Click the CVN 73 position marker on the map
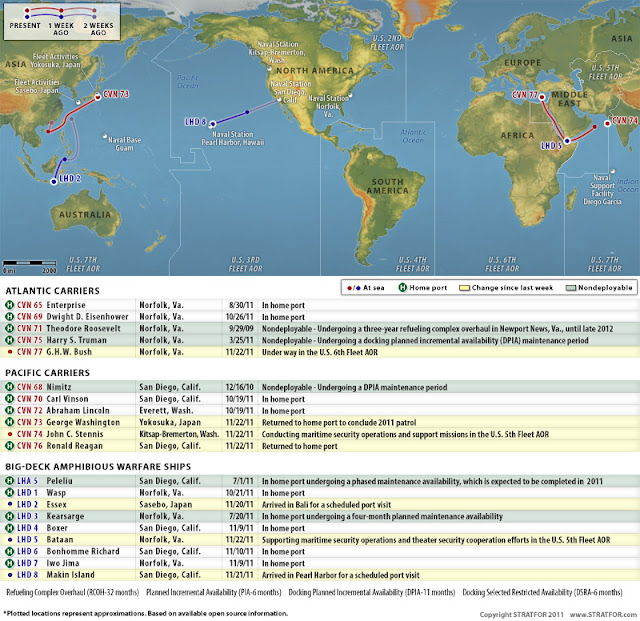The image size is (640, 621). pos(98,97)
